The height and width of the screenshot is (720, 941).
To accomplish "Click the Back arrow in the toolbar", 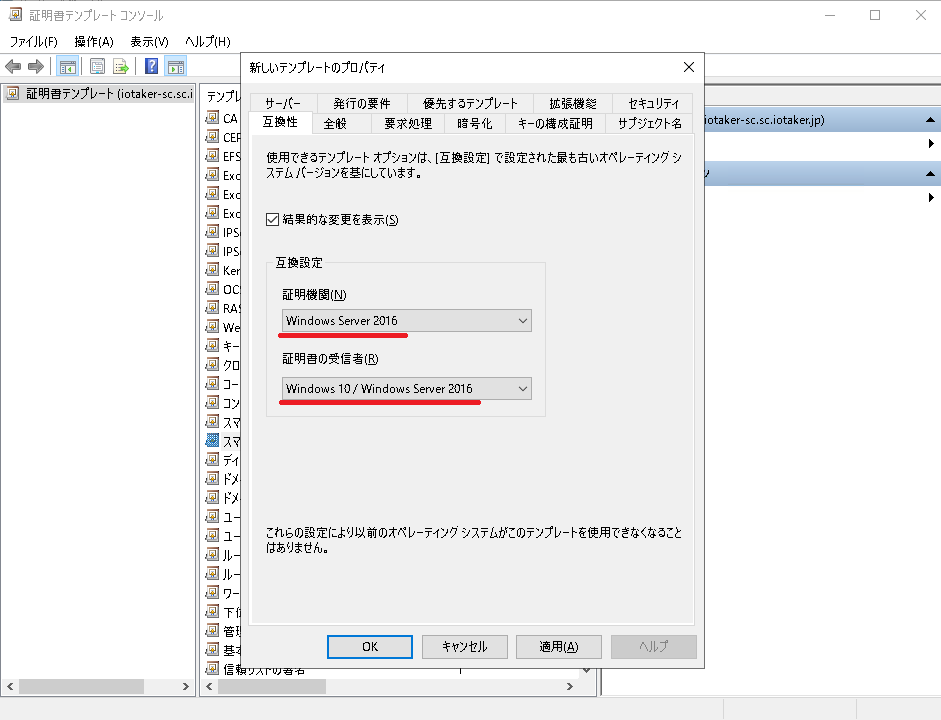I will (13, 67).
